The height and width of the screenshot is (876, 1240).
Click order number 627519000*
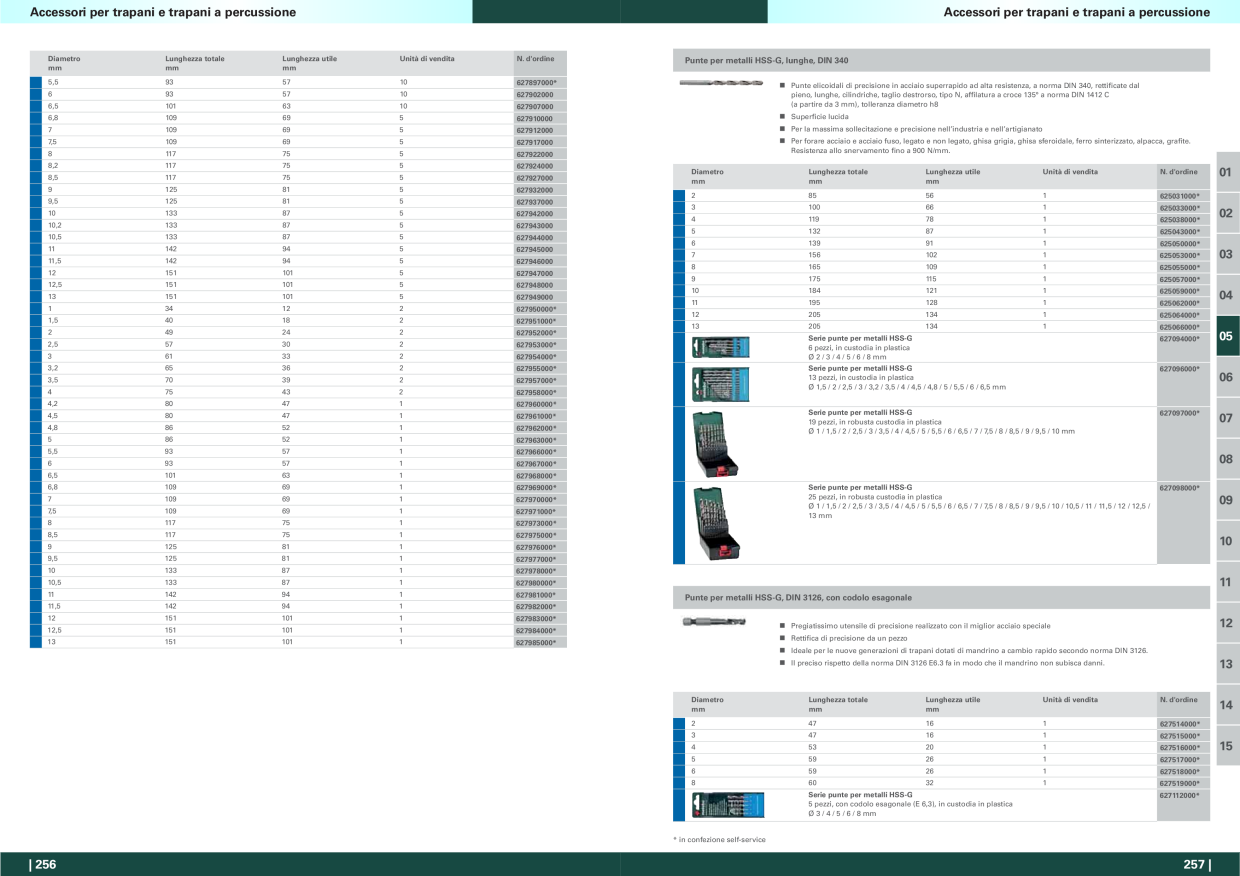tap(1179, 783)
